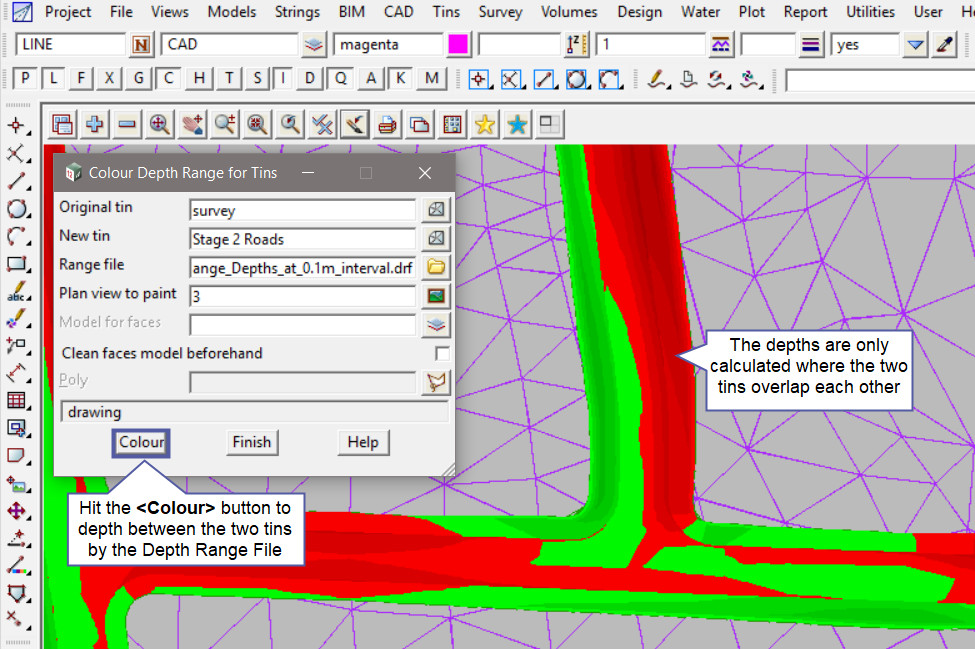Click the New tin input field
975x649 pixels.
pos(302,239)
